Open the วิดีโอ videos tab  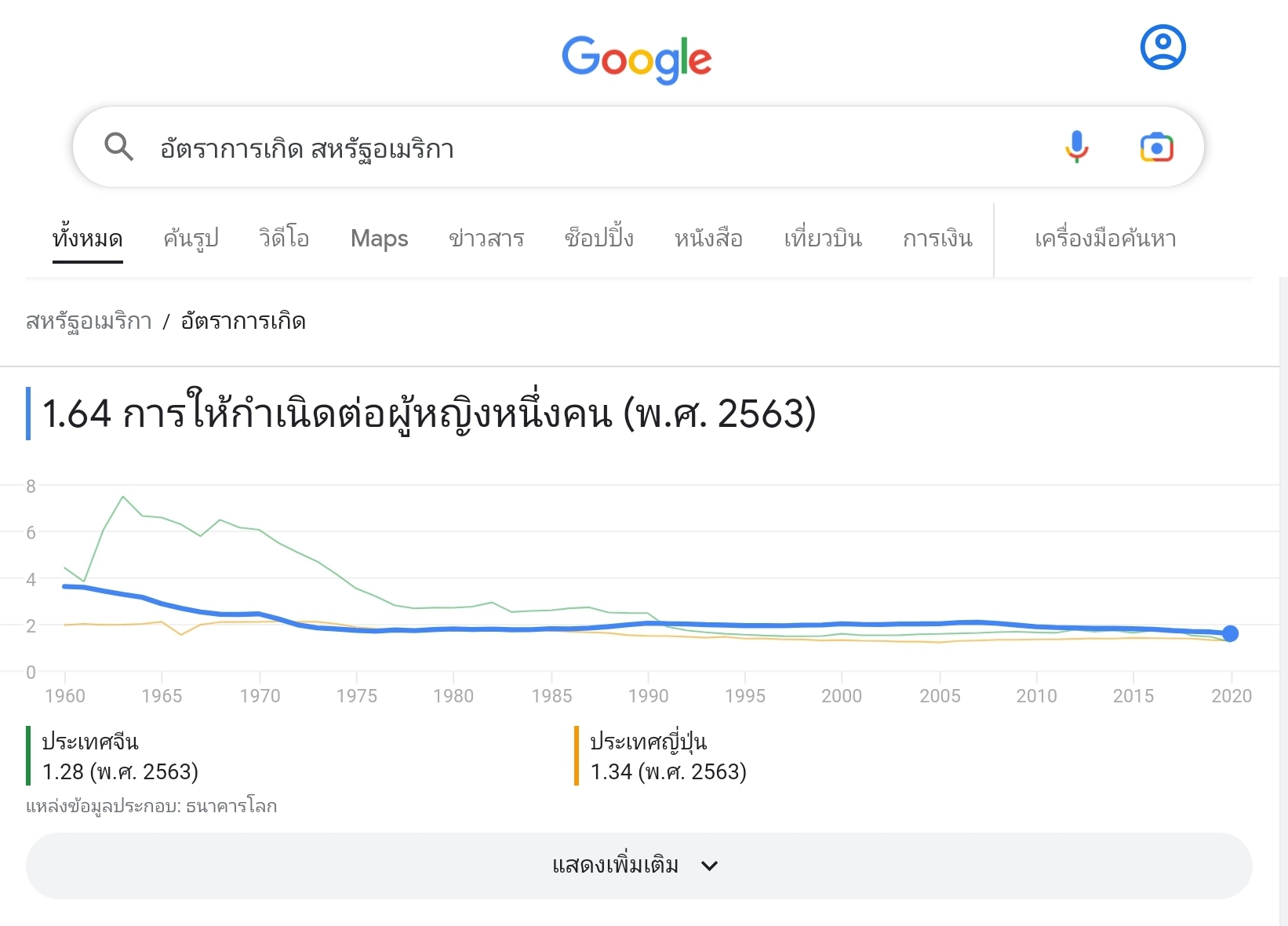(284, 238)
